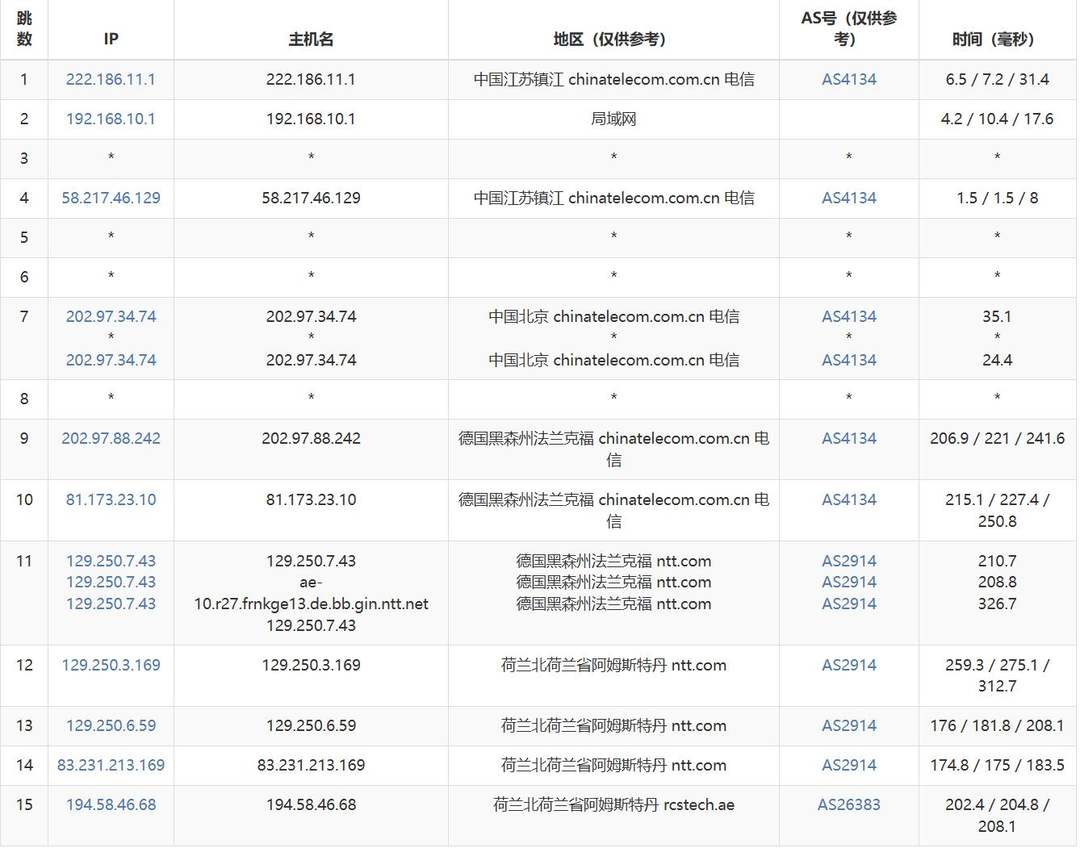Open the AS4134 link in hop 1
The image size is (1080, 848).
click(849, 79)
